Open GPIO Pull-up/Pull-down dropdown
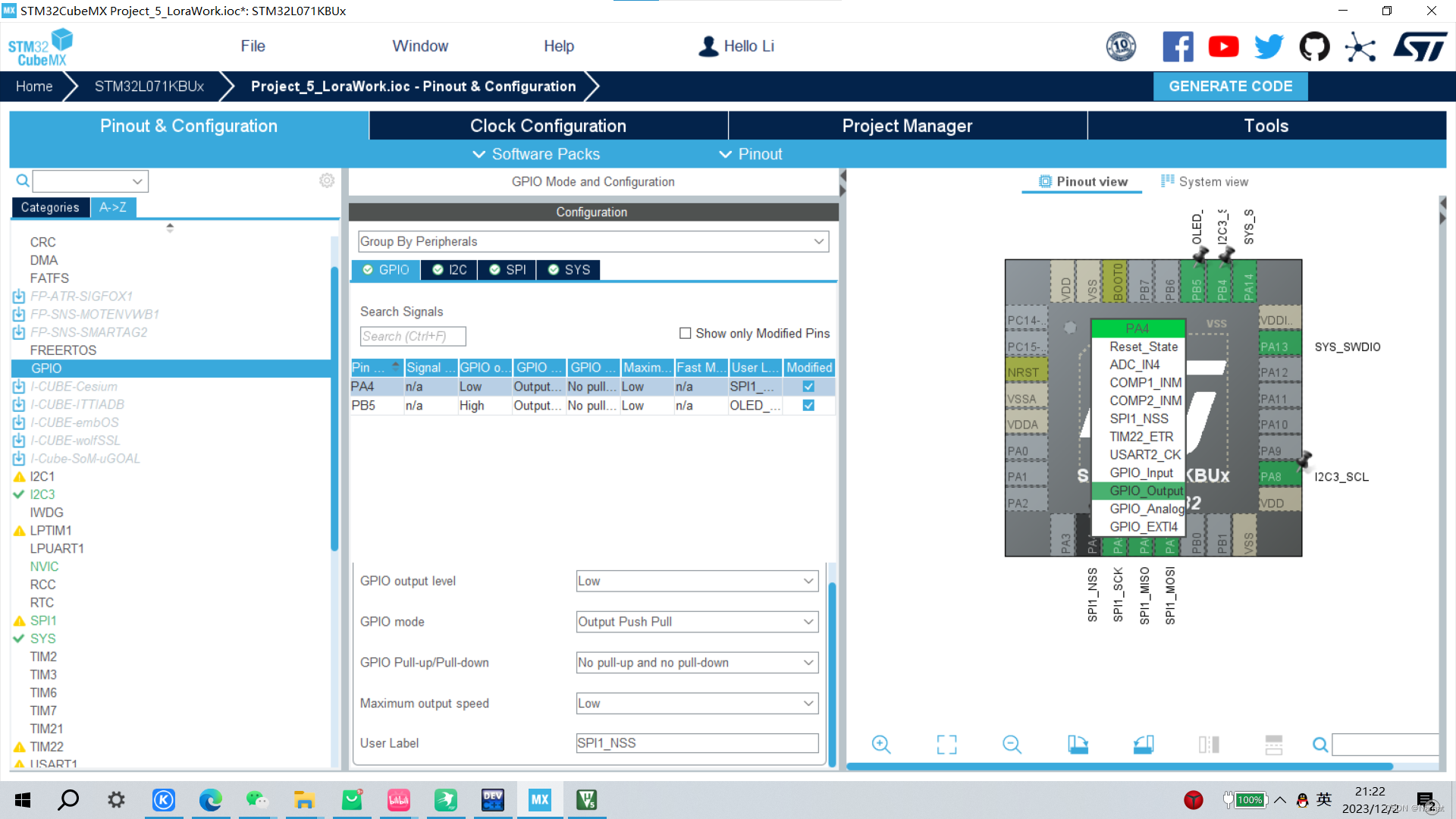Screen dimensions: 1456x819 (697, 663)
